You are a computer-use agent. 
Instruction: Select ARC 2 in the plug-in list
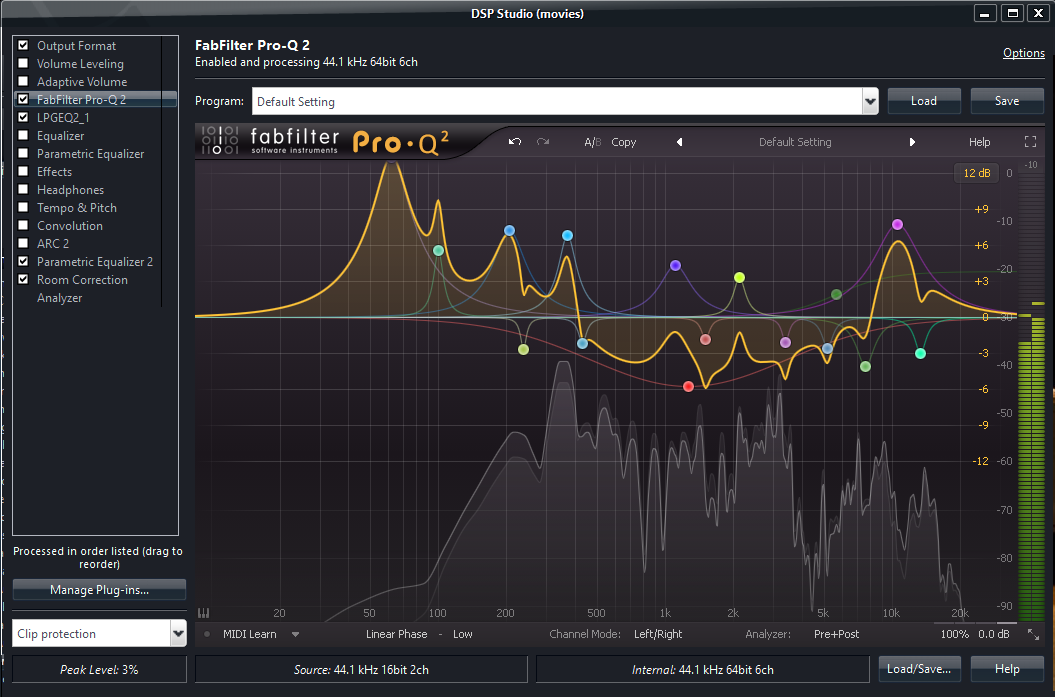pyautogui.click(x=52, y=244)
